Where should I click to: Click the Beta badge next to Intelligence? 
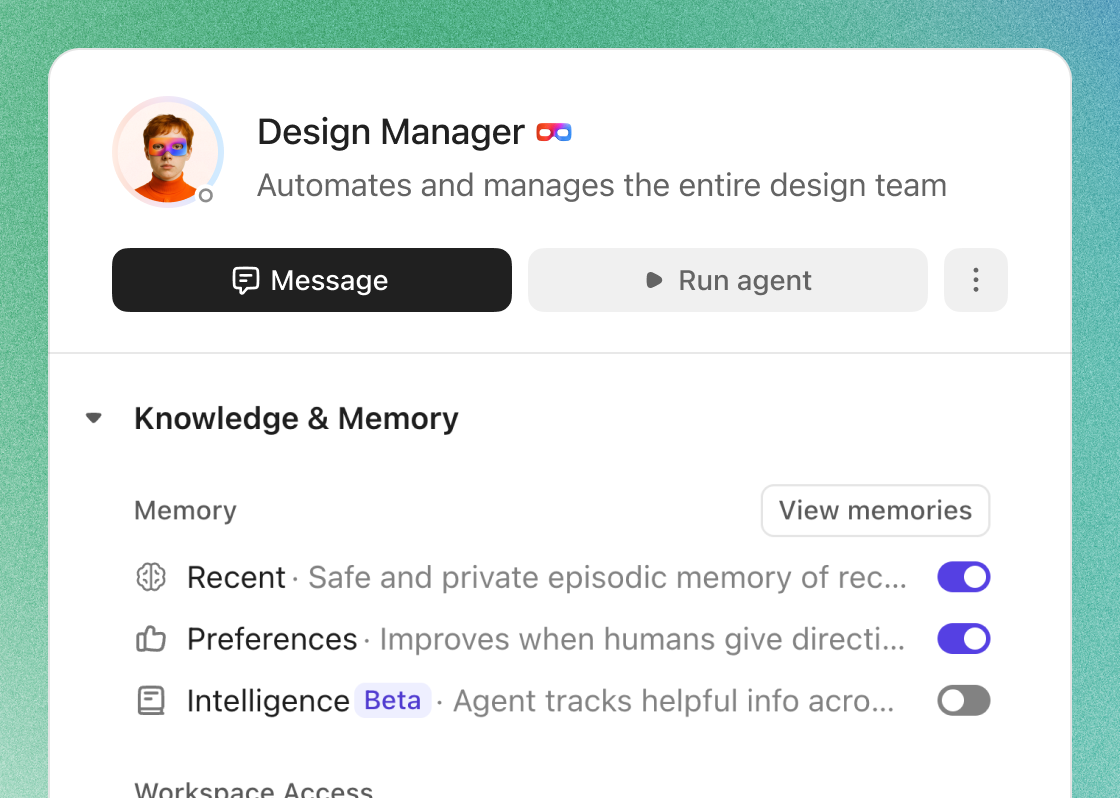[x=392, y=701]
